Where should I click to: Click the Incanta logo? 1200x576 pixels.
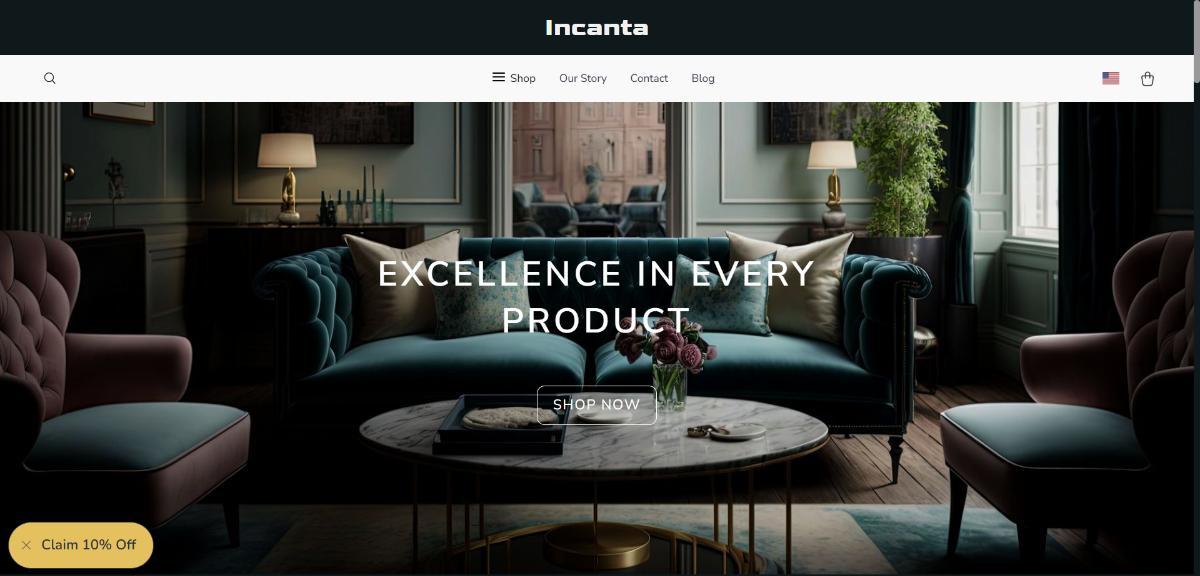(597, 28)
